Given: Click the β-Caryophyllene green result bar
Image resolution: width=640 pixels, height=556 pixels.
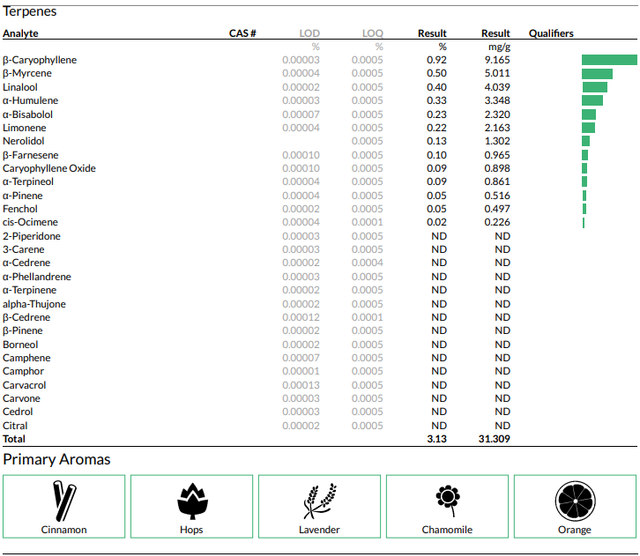Looking at the screenshot, I should pos(609,60).
